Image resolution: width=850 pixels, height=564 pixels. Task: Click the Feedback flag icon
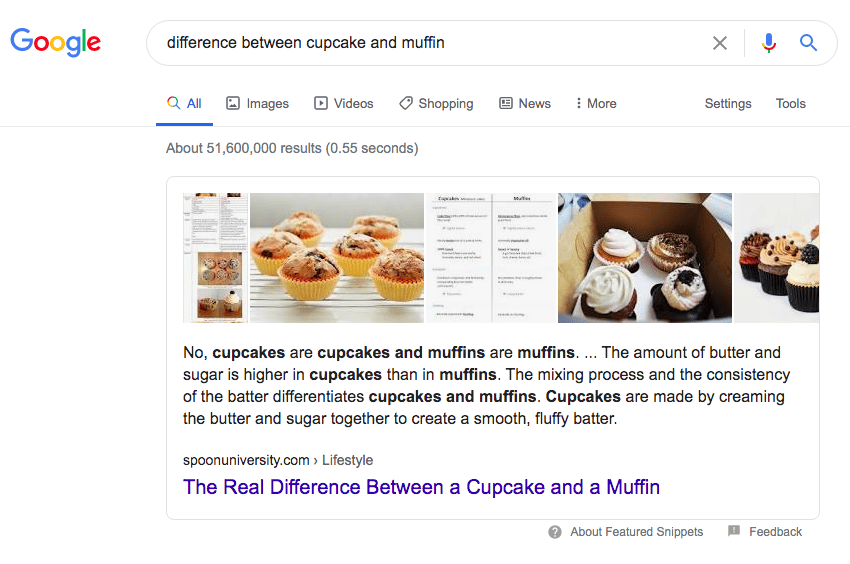coord(734,531)
